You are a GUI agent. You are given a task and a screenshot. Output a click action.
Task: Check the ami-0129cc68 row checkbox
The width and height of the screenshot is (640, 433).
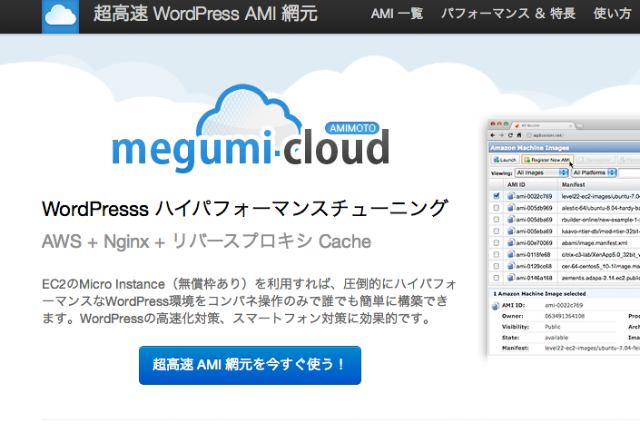tap(496, 266)
